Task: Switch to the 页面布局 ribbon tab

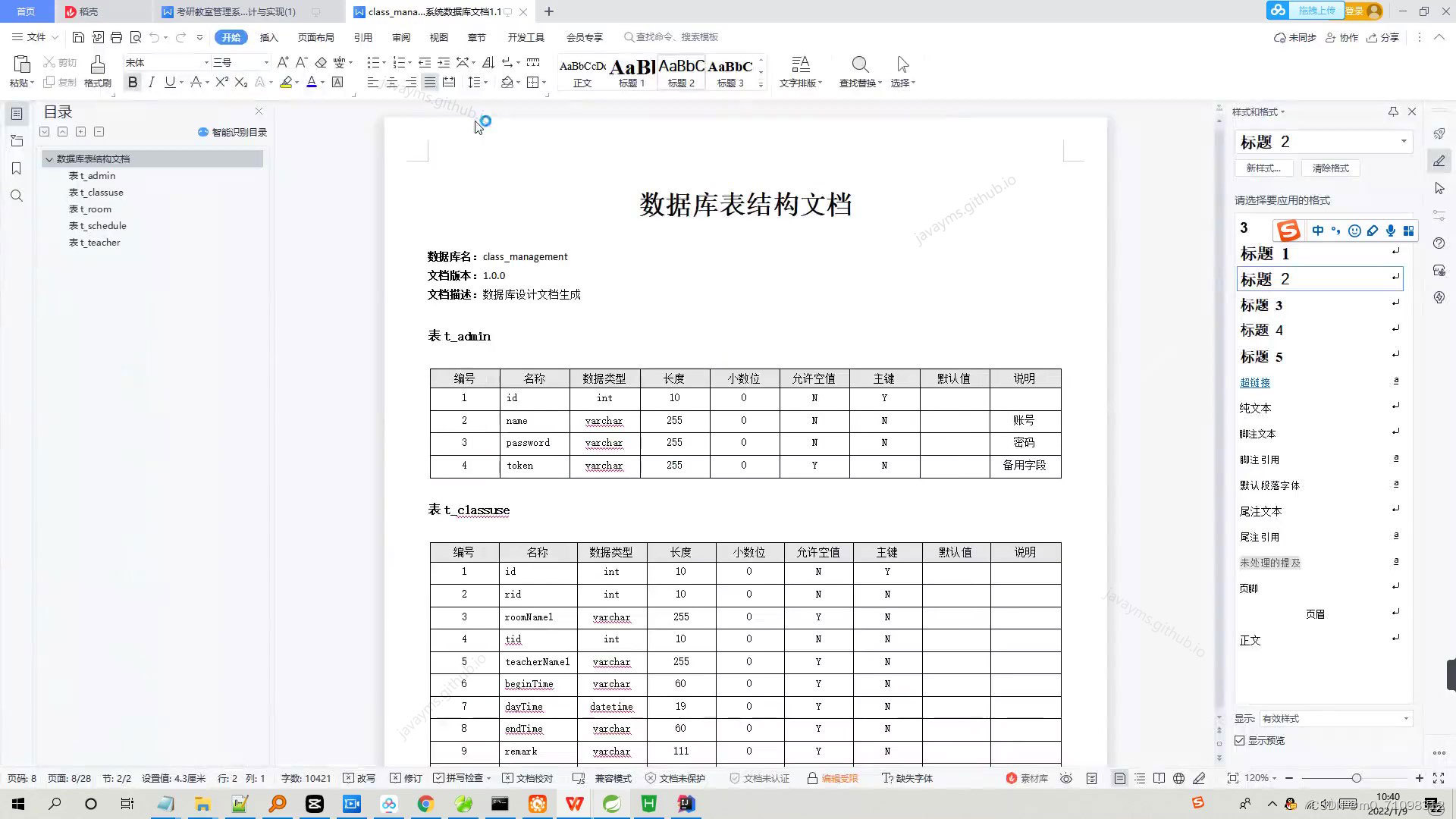Action: click(x=315, y=37)
